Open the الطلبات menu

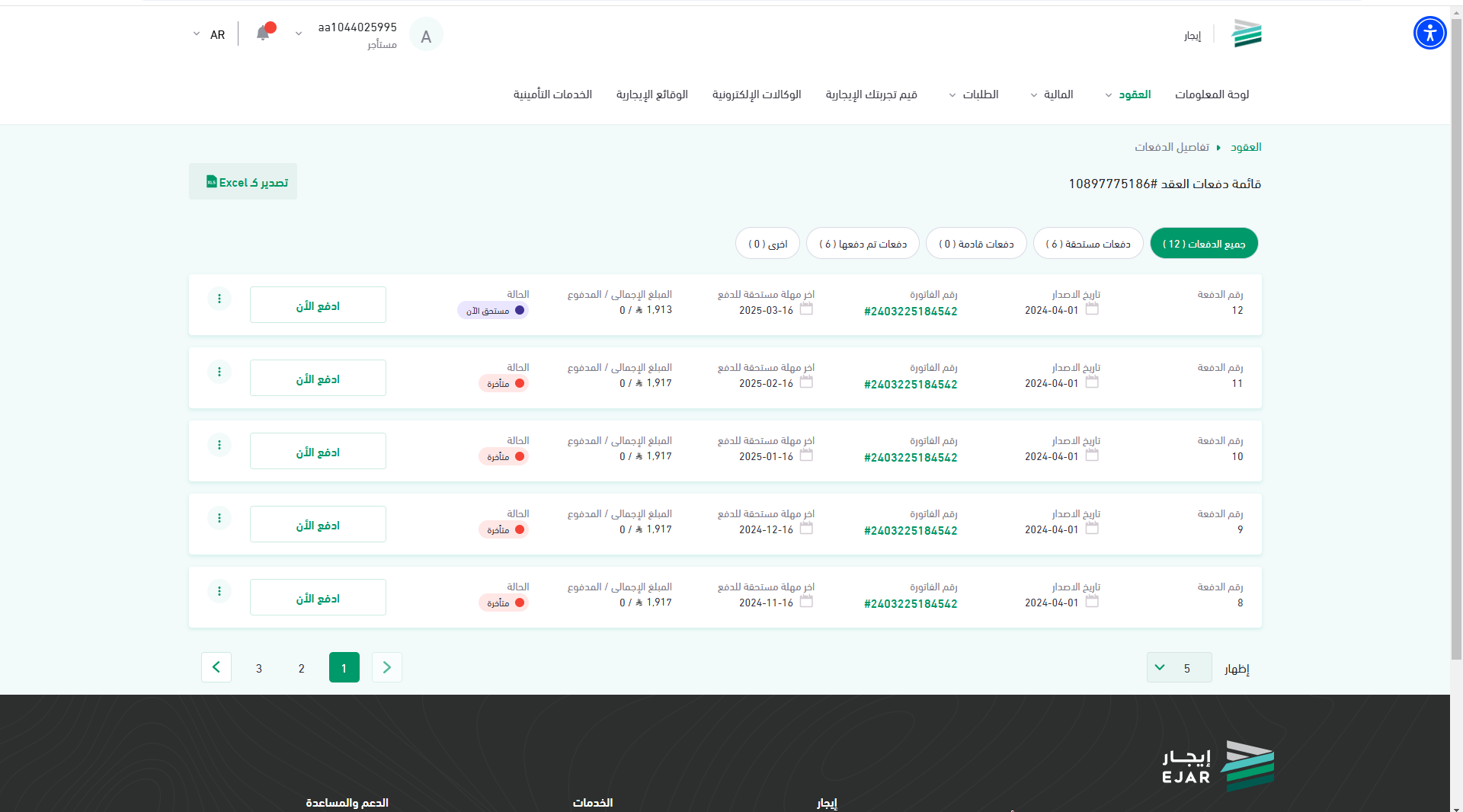(973, 94)
